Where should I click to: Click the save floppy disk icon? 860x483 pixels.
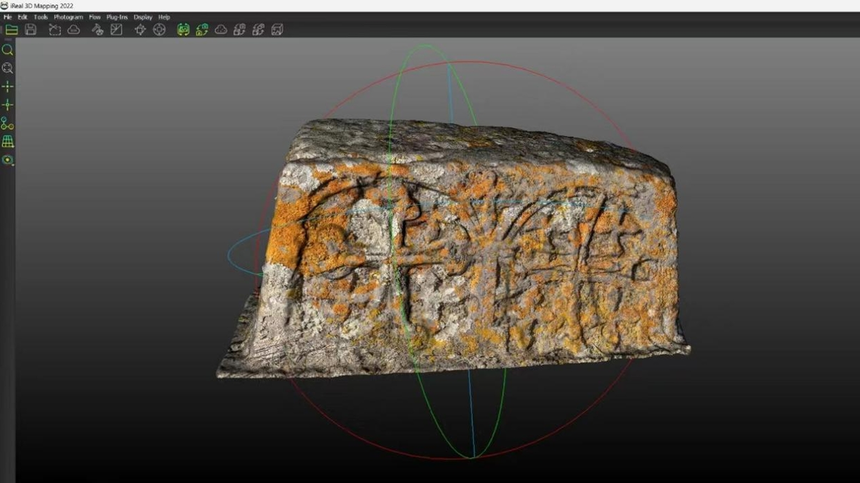point(31,30)
